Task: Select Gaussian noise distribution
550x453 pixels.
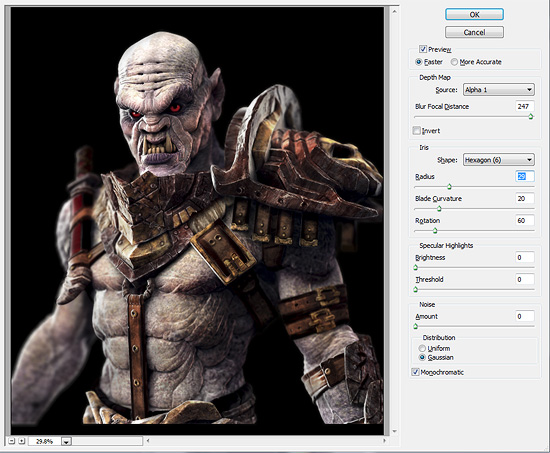Action: (x=422, y=358)
